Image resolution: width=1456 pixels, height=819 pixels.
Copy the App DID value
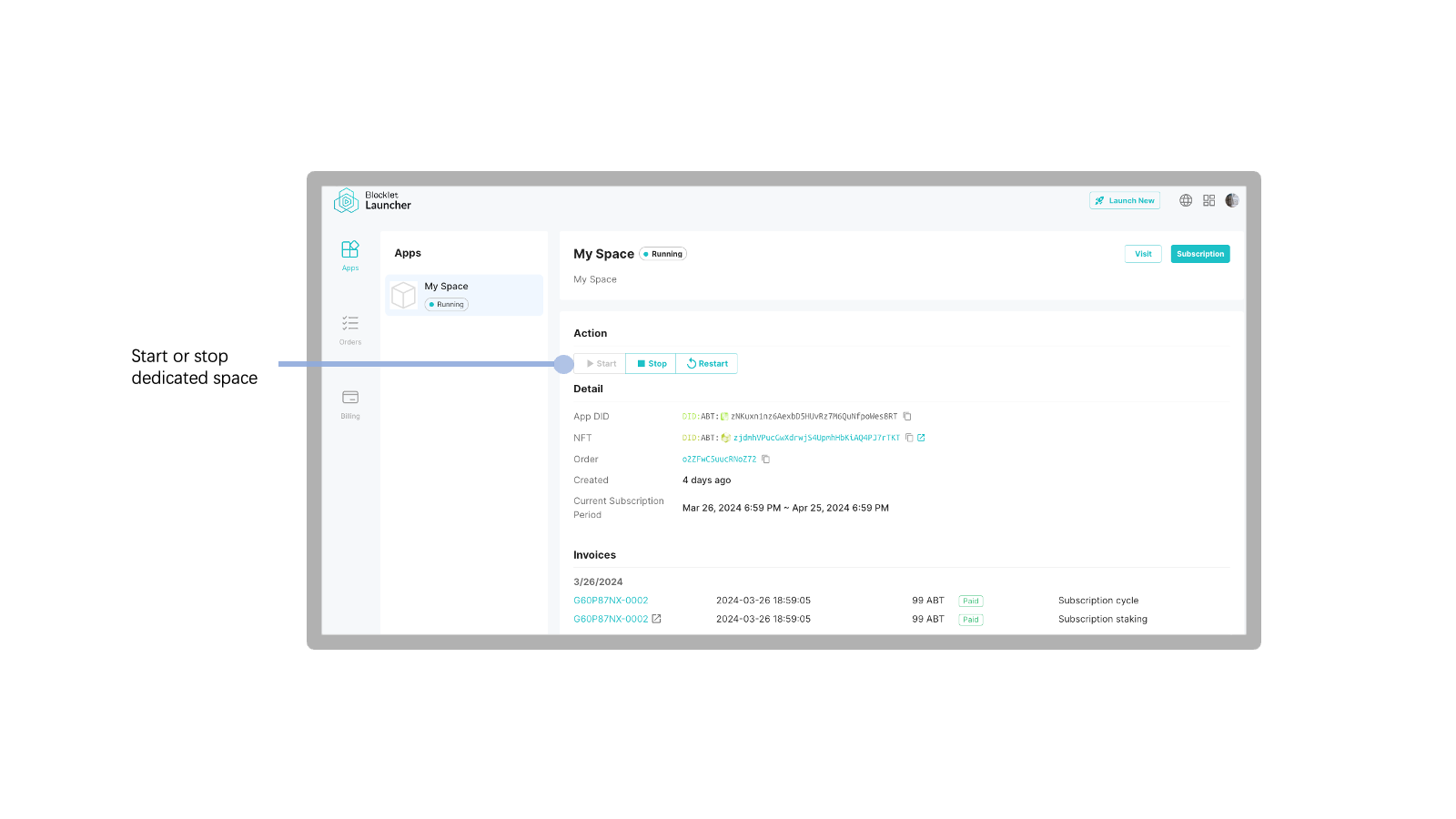[x=907, y=417]
